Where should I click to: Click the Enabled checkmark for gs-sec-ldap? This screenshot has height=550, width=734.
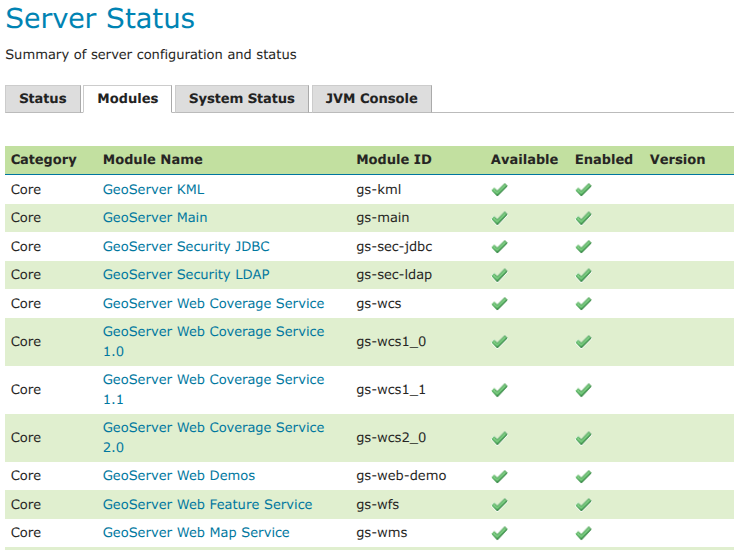tap(584, 275)
